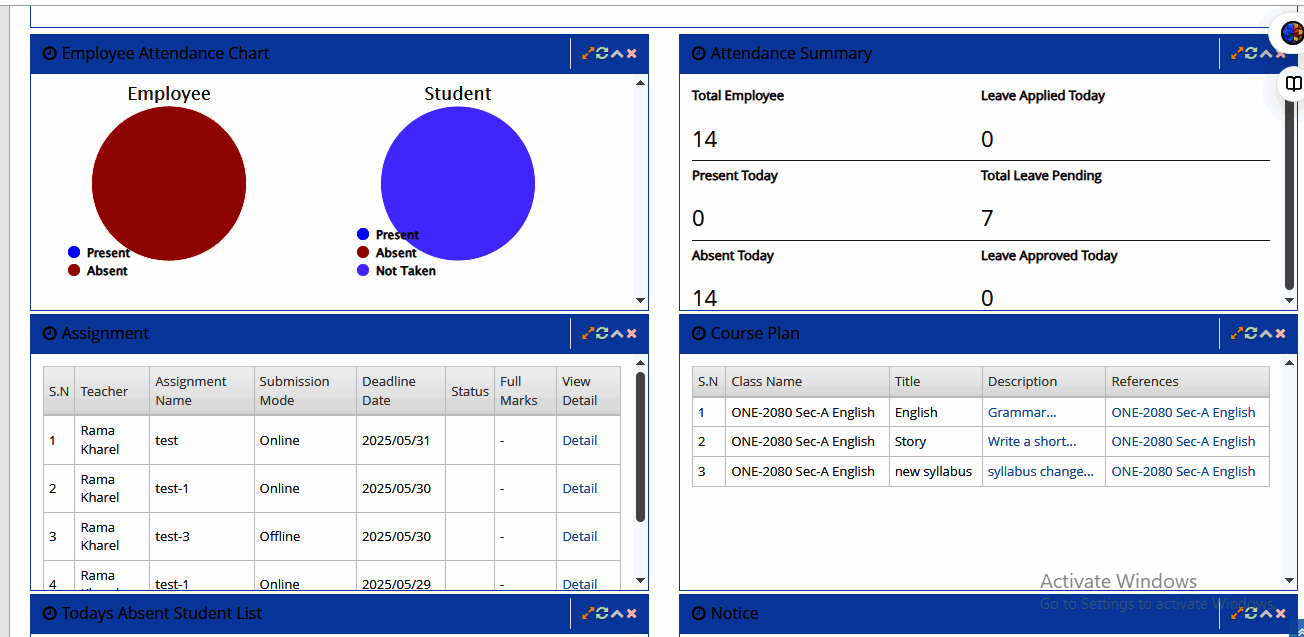Click Offline cell in test-3 row
This screenshot has width=1304, height=637.
pos(305,537)
